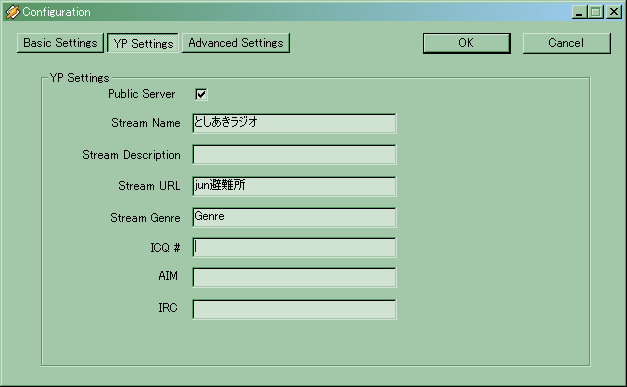Place cursor in ICQ # field
Viewport: 627px width, 387px height.
pyautogui.click(x=294, y=247)
